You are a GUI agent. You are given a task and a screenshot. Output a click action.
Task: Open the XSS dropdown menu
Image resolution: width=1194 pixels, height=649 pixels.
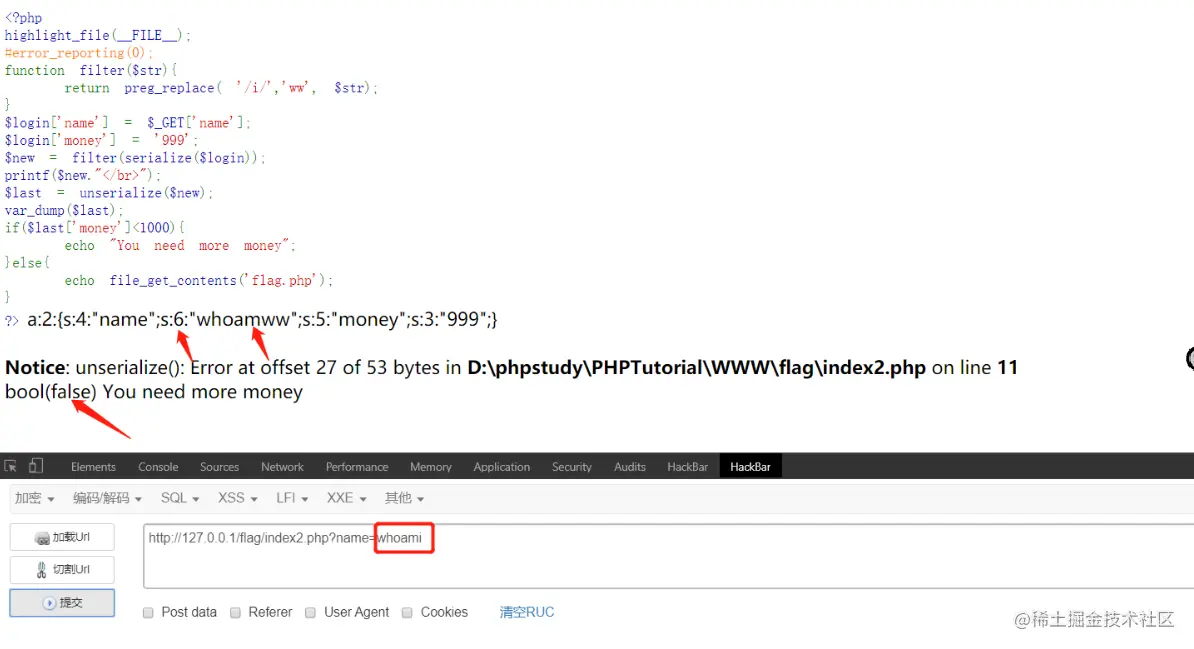click(238, 498)
